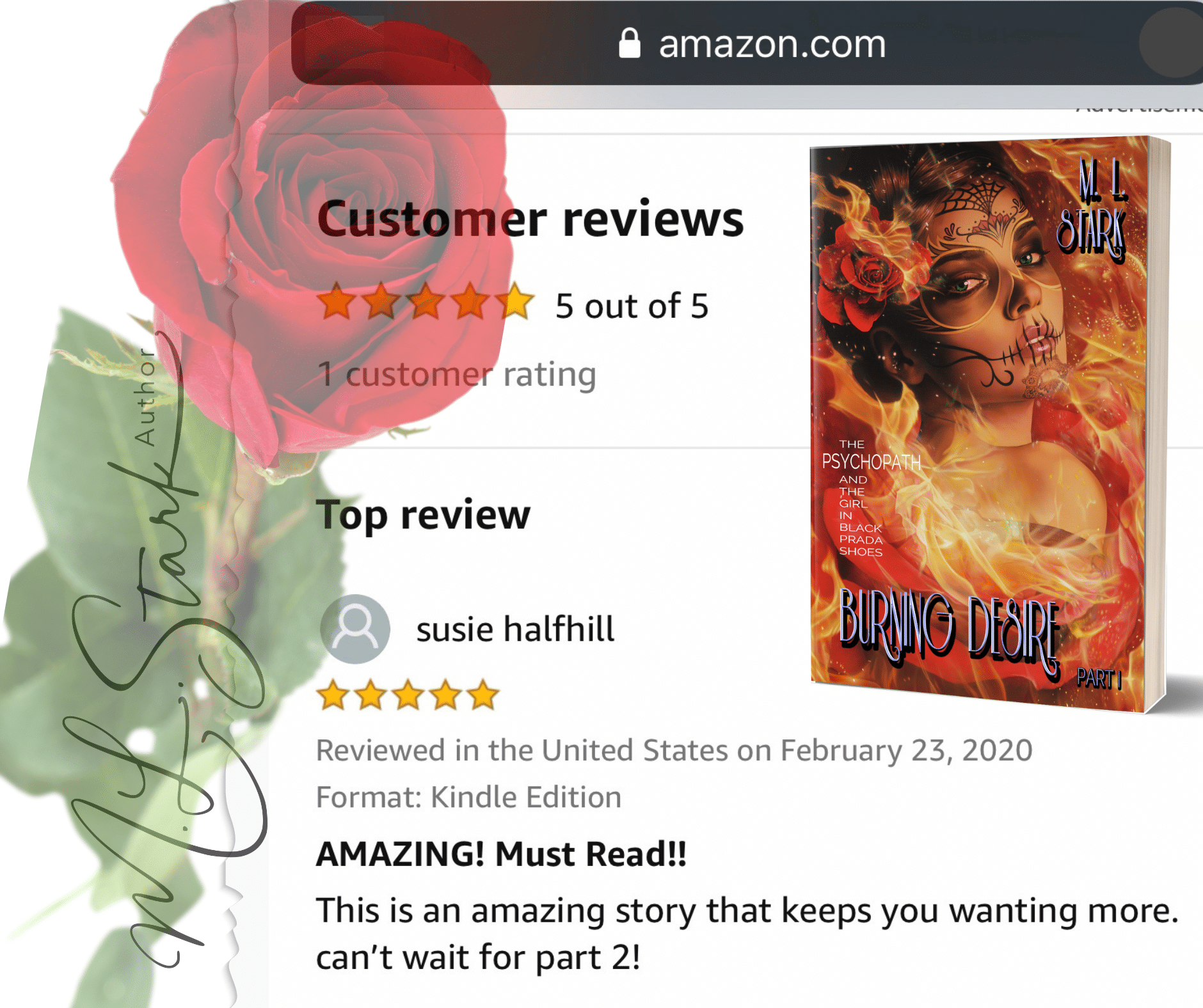Tap the round button at the address bar's right edge

pos(1171,42)
